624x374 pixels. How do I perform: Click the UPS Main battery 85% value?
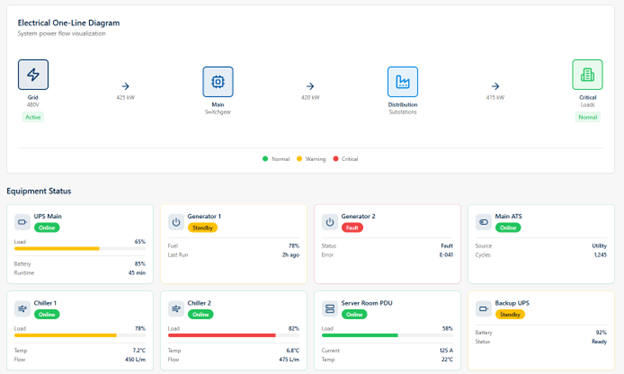tap(140, 264)
